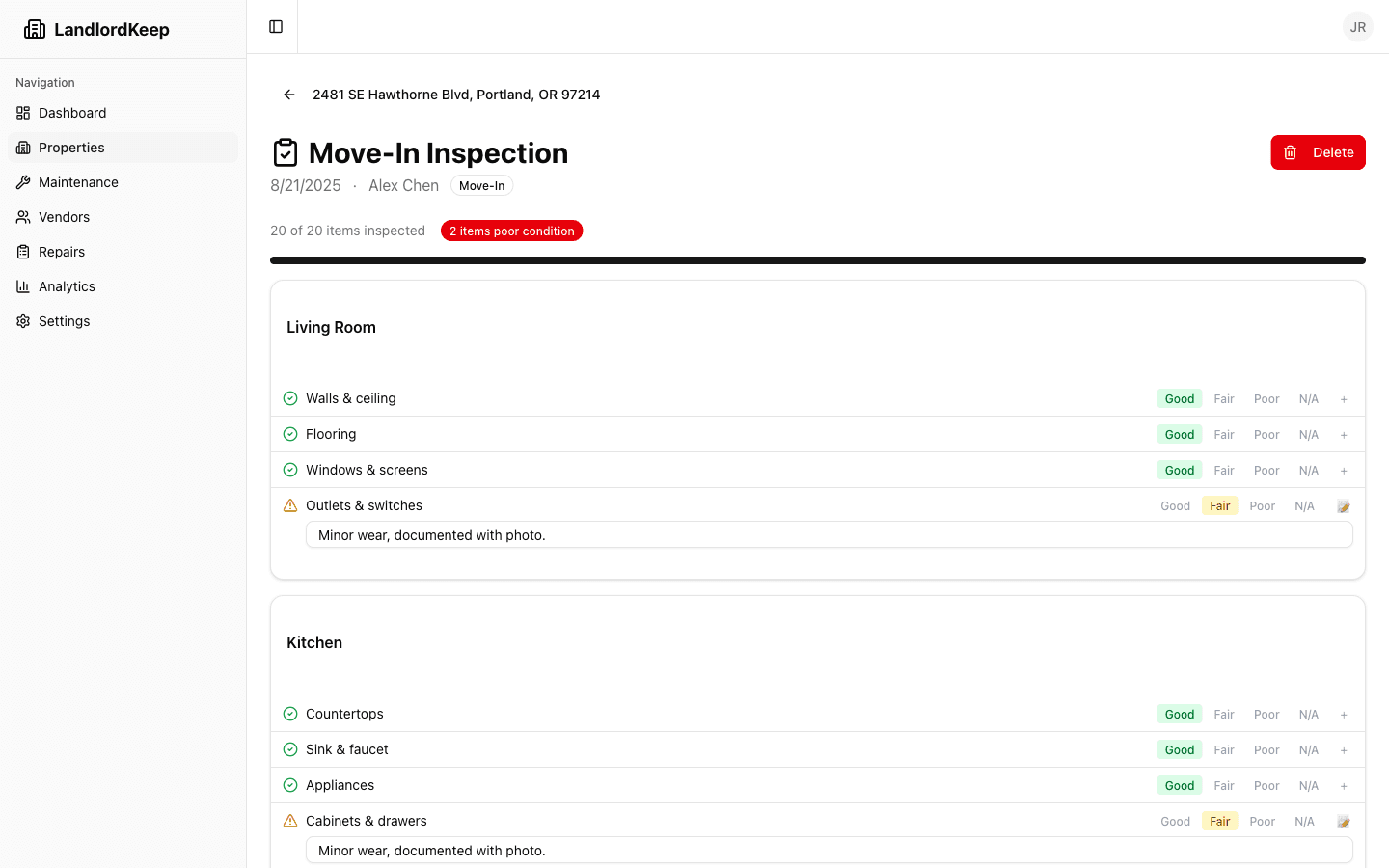
Task: Click the inspection progress bar
Action: 817,259
